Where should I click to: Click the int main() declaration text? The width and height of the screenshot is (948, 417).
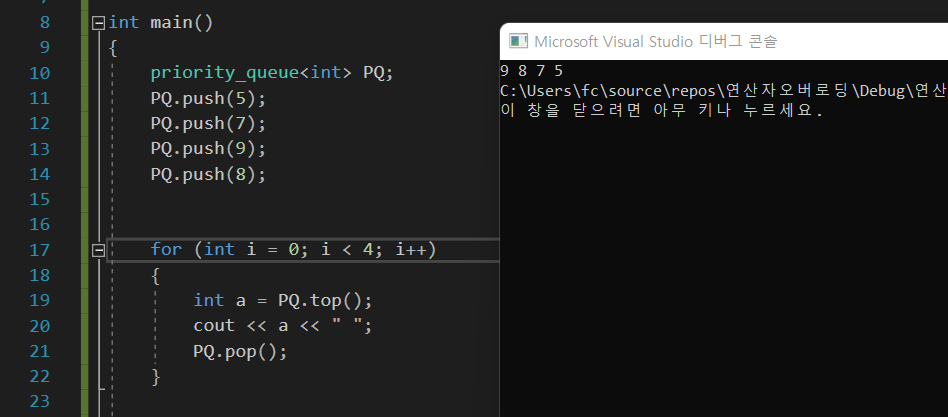pos(161,23)
